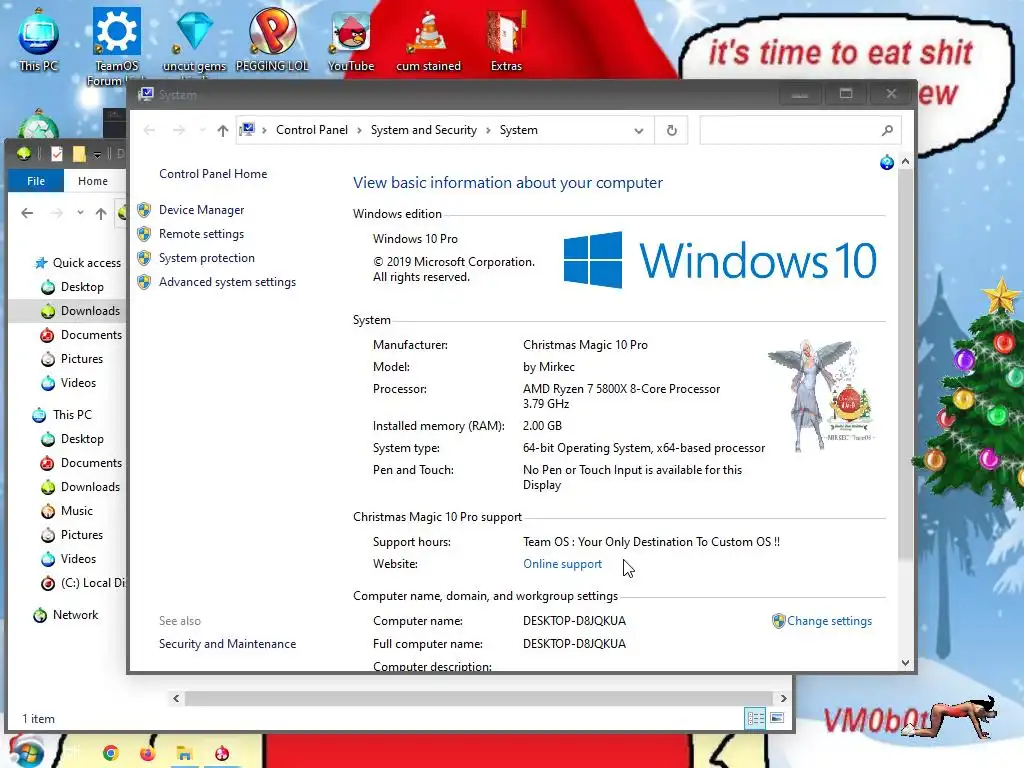Open Advanced system settings
Image resolution: width=1024 pixels, height=768 pixels.
tap(227, 282)
